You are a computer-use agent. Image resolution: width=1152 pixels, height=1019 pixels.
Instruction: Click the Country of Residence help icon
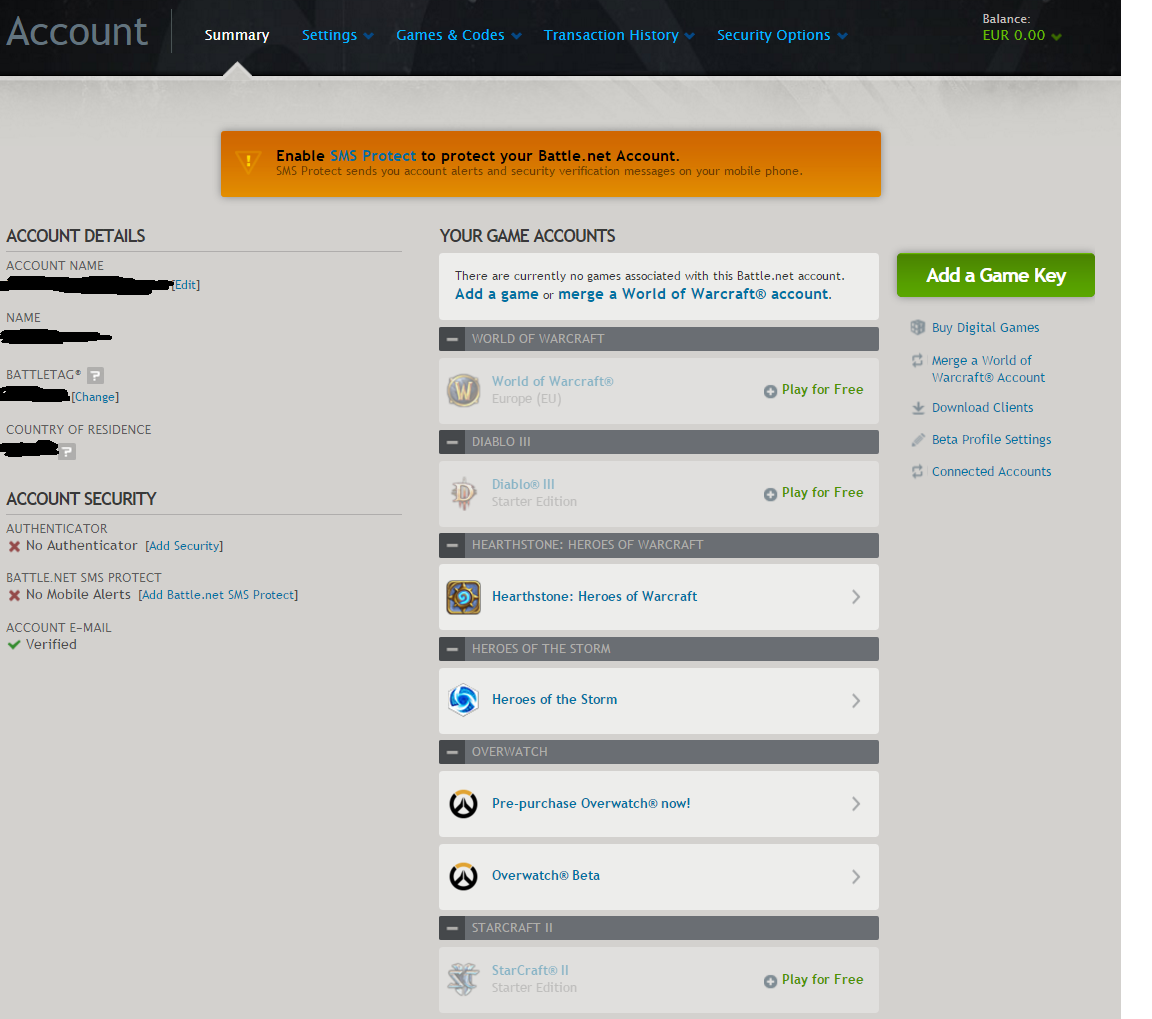point(67,451)
